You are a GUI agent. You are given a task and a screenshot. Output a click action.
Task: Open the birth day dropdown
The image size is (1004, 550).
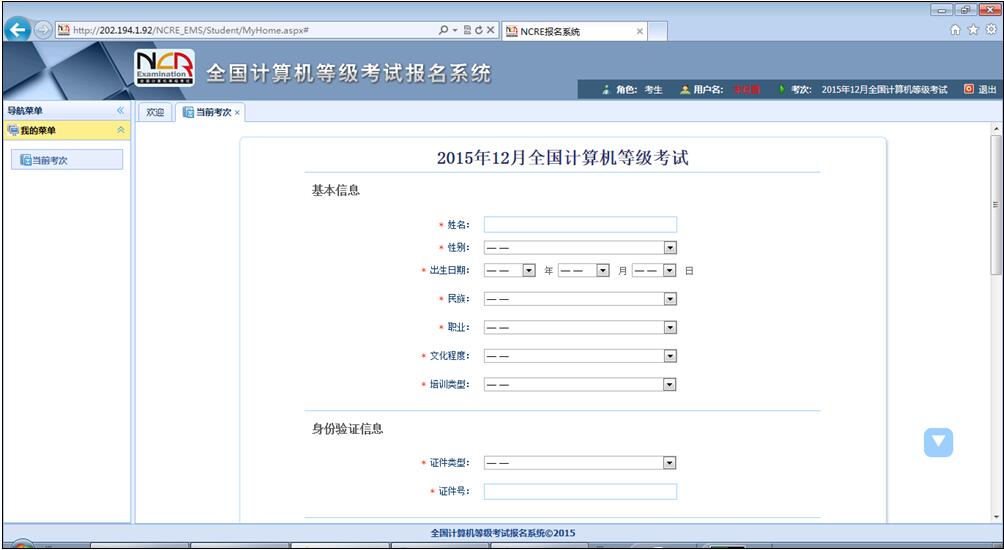point(654,271)
